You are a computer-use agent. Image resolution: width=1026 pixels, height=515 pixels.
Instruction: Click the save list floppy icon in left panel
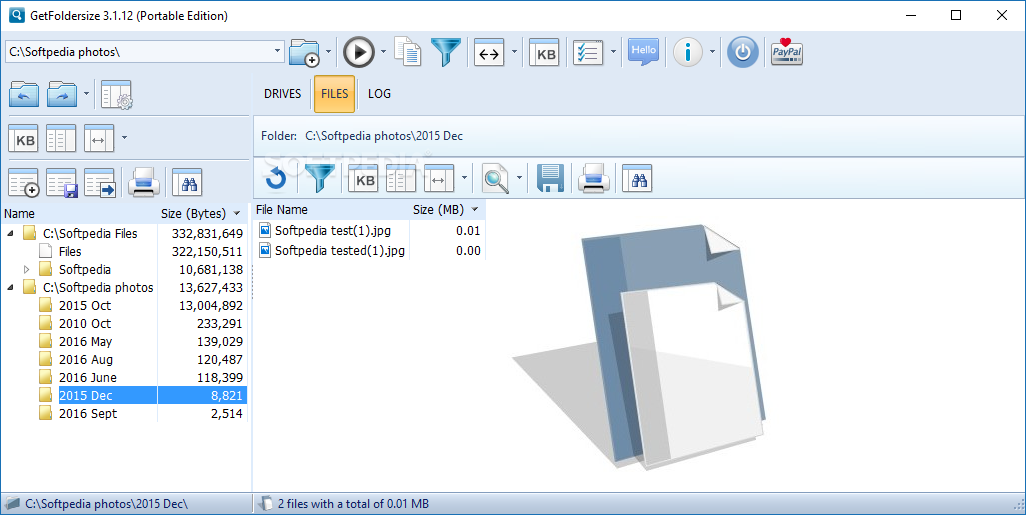(x=62, y=183)
